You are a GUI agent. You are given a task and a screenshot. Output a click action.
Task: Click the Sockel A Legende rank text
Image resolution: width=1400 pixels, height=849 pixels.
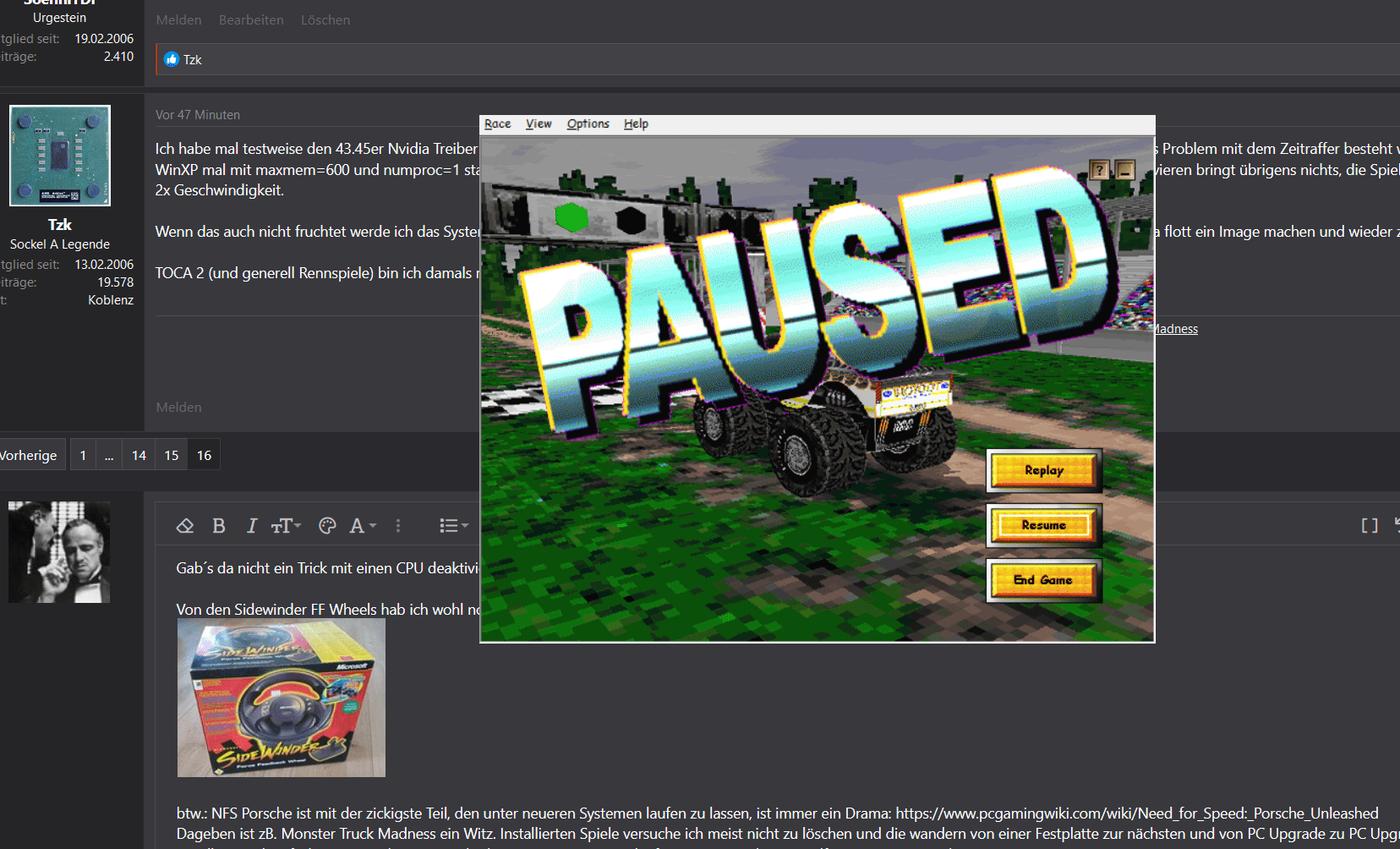(x=60, y=244)
